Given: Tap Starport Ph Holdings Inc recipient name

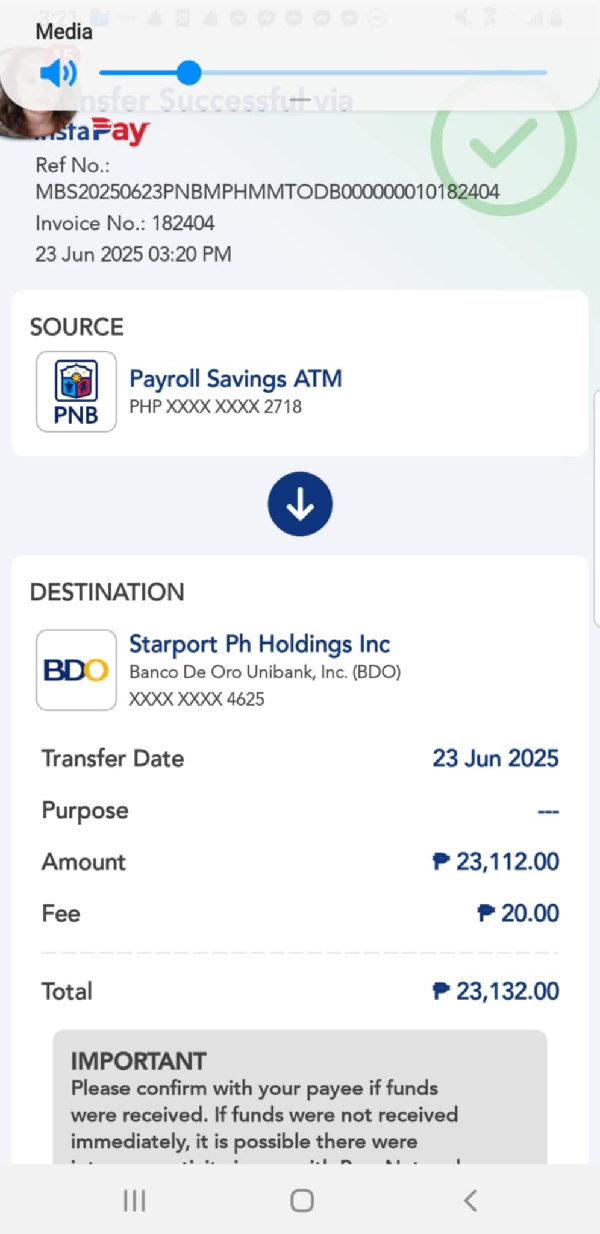Looking at the screenshot, I should pyautogui.click(x=260, y=644).
